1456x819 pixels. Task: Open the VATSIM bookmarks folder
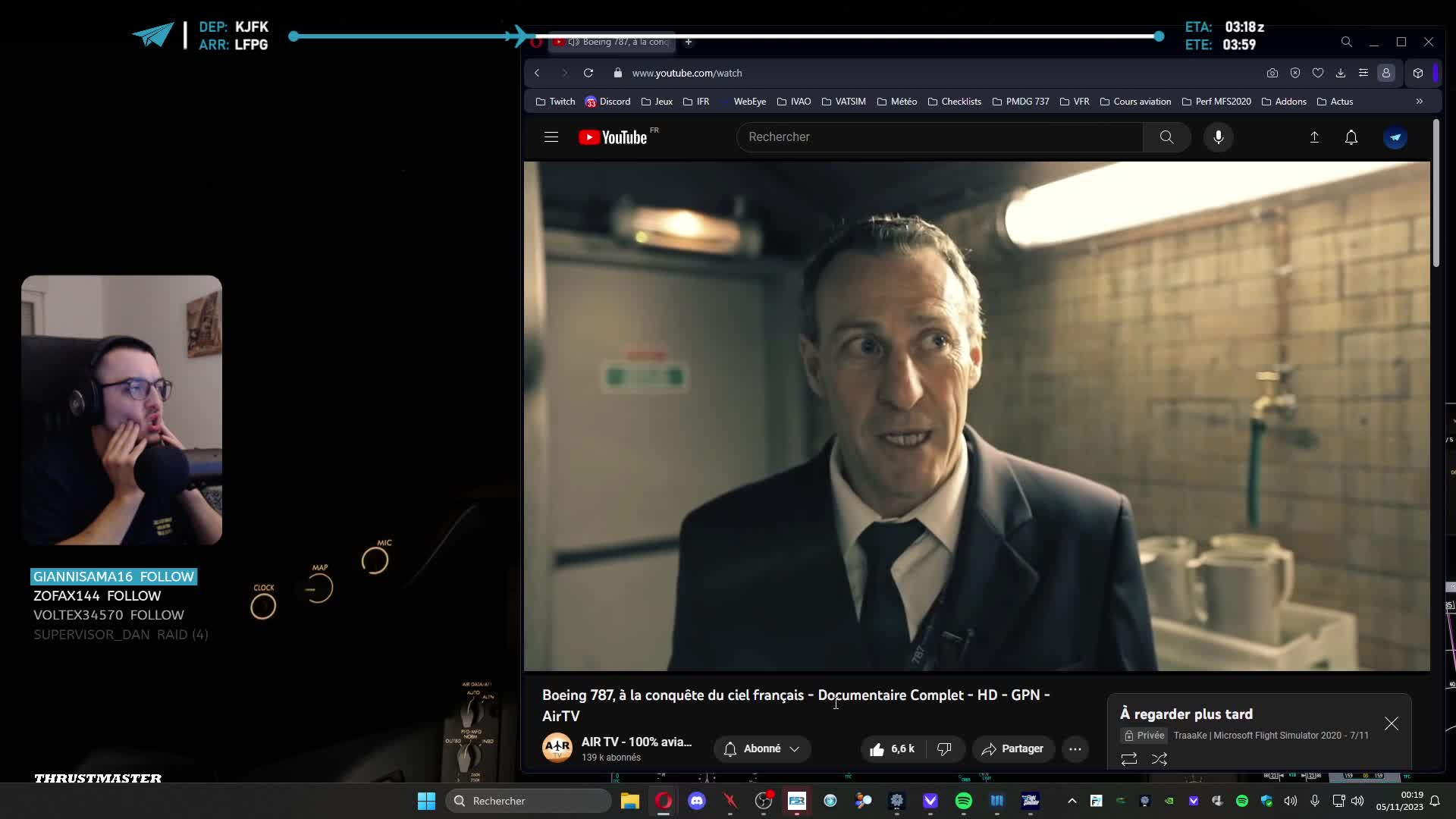843,102
